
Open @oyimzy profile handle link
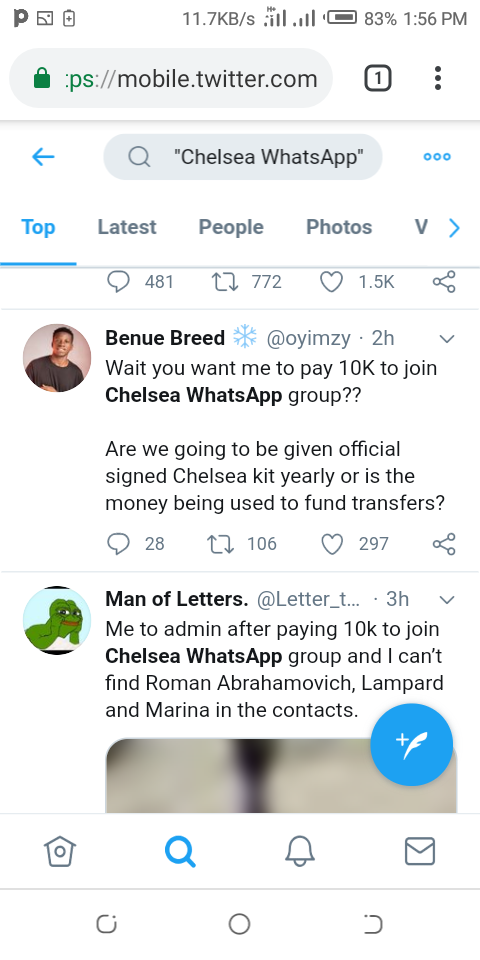[308, 338]
